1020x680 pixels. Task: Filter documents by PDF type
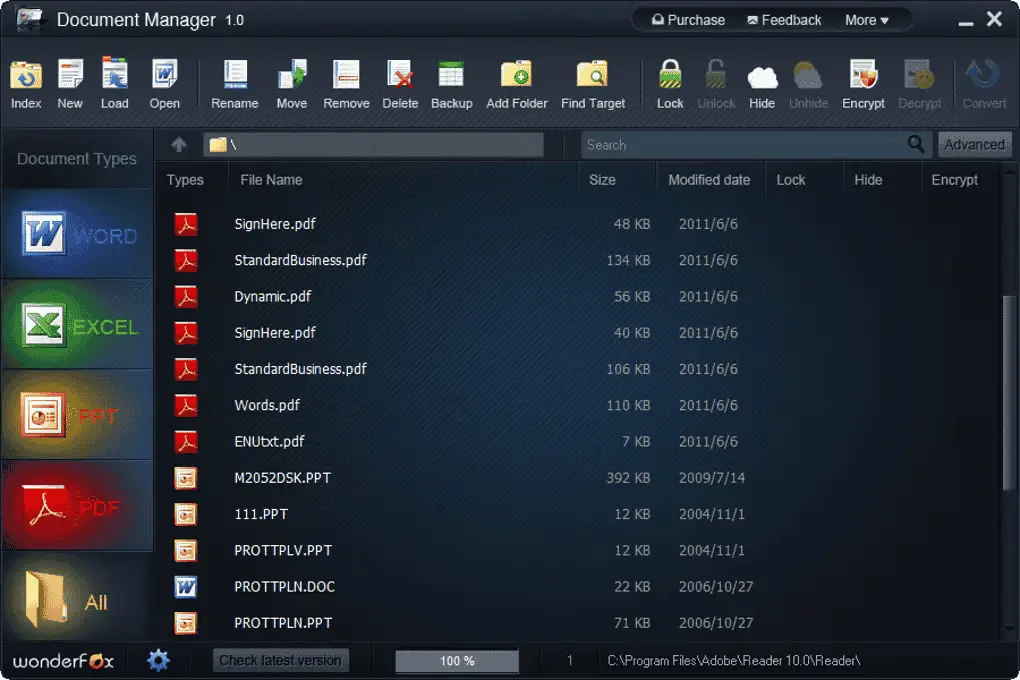tap(77, 506)
